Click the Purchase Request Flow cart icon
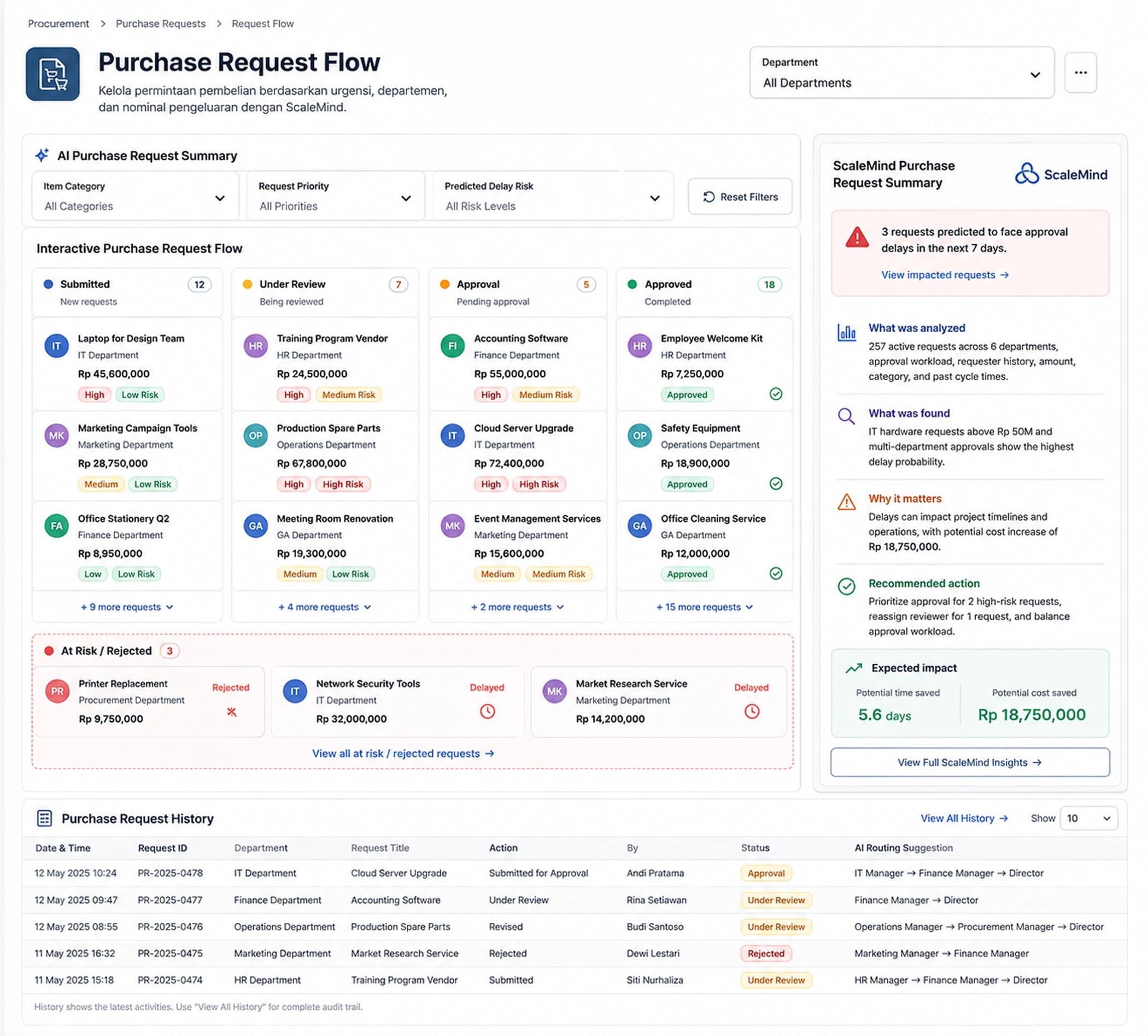The image size is (1148, 1036). pyautogui.click(x=52, y=74)
